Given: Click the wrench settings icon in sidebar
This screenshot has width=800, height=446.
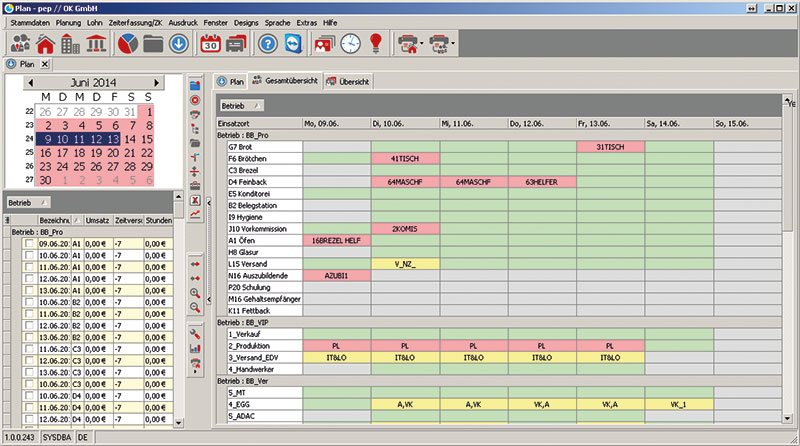Looking at the screenshot, I should tap(195, 333).
